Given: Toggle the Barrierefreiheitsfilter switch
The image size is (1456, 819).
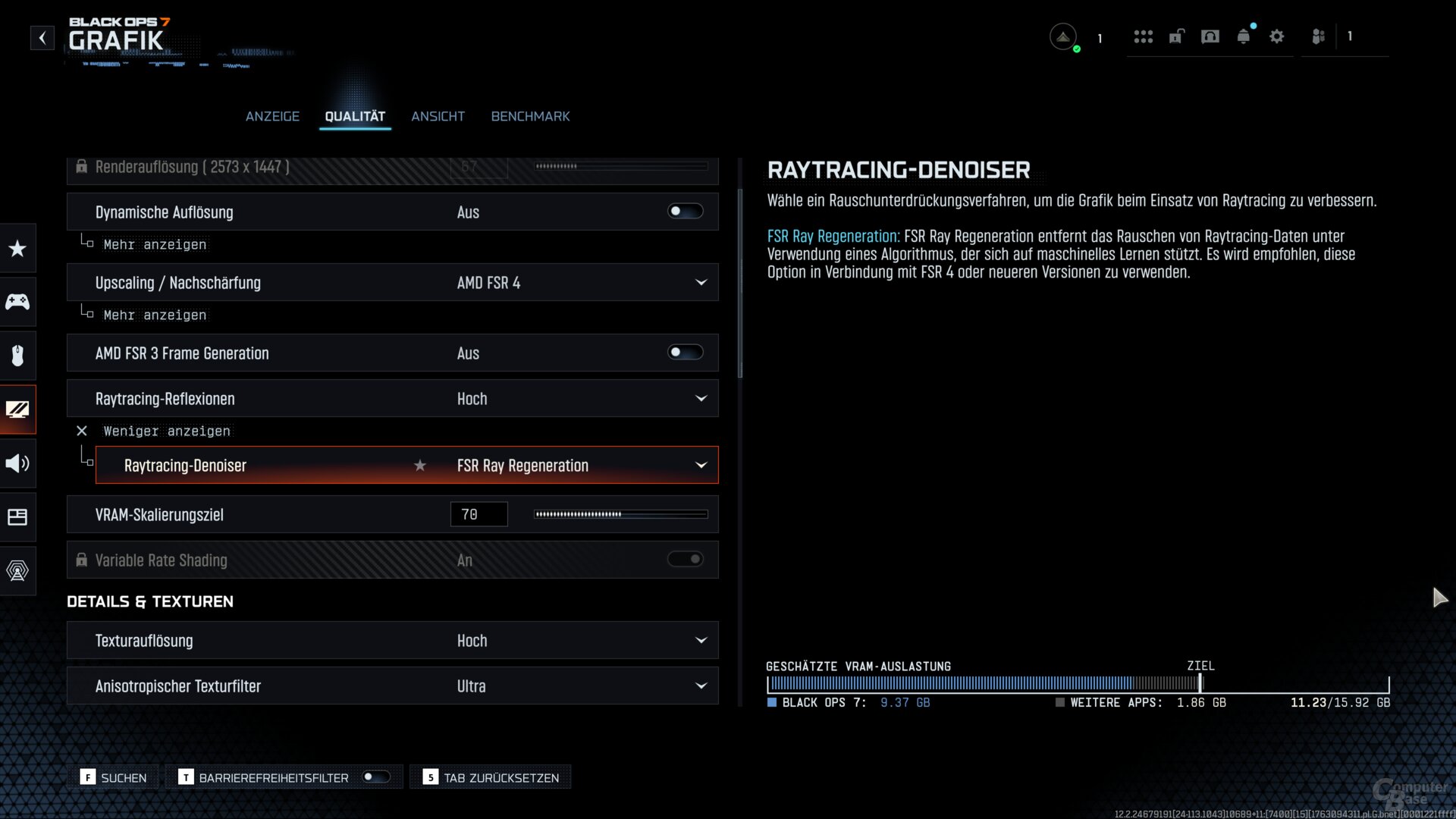Looking at the screenshot, I should [x=377, y=777].
